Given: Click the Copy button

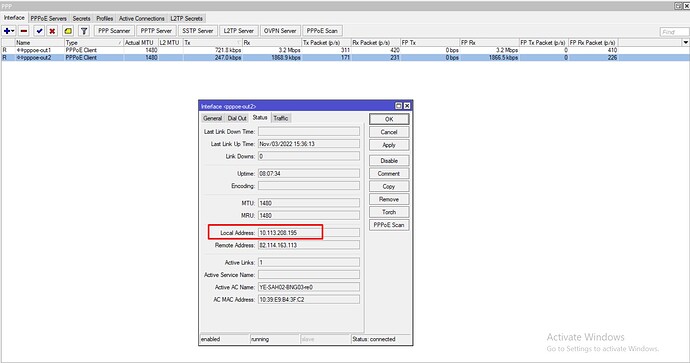Looking at the screenshot, I should tap(389, 186).
